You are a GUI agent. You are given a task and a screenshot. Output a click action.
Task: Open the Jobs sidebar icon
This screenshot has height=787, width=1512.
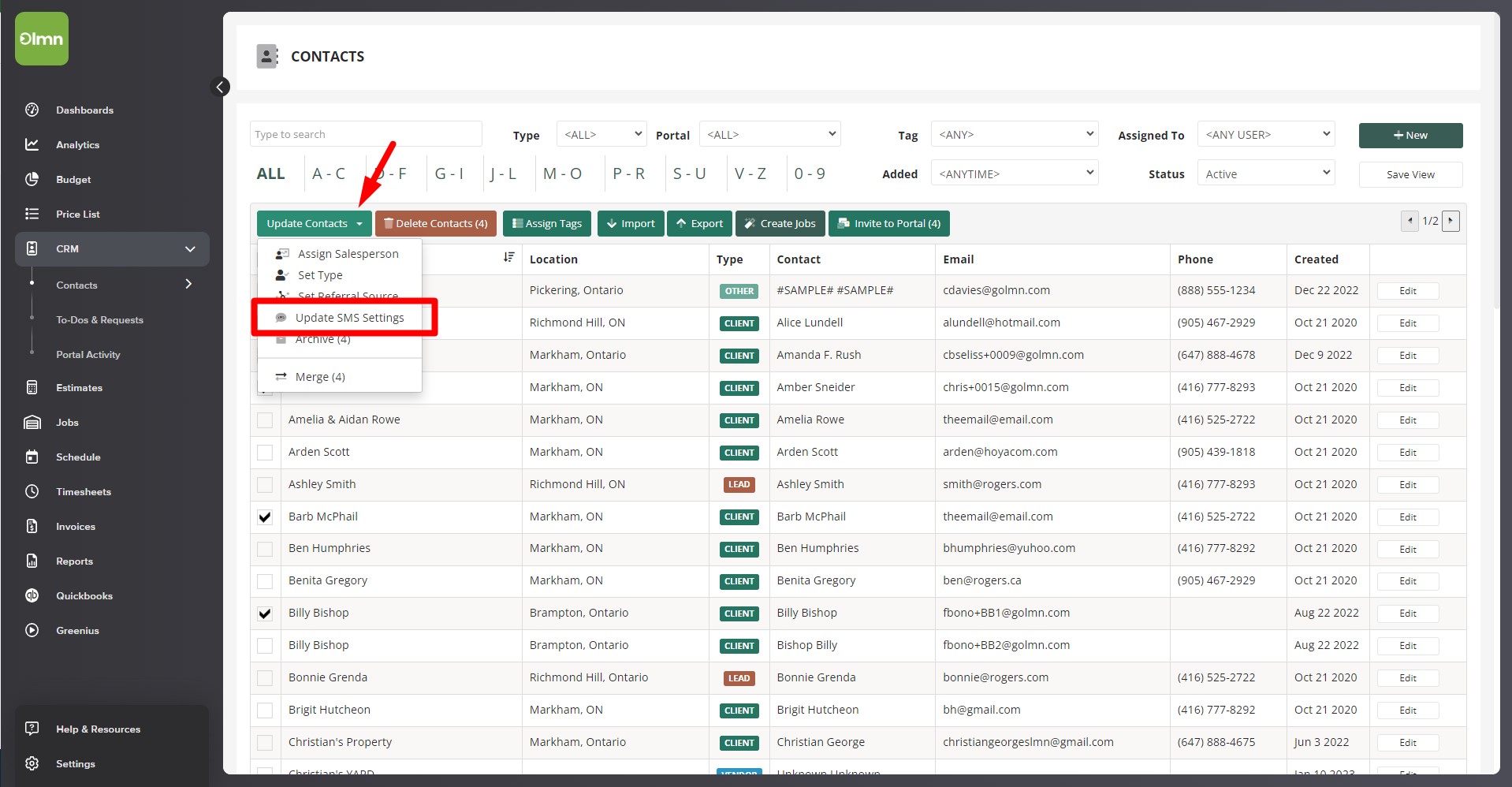click(x=32, y=422)
